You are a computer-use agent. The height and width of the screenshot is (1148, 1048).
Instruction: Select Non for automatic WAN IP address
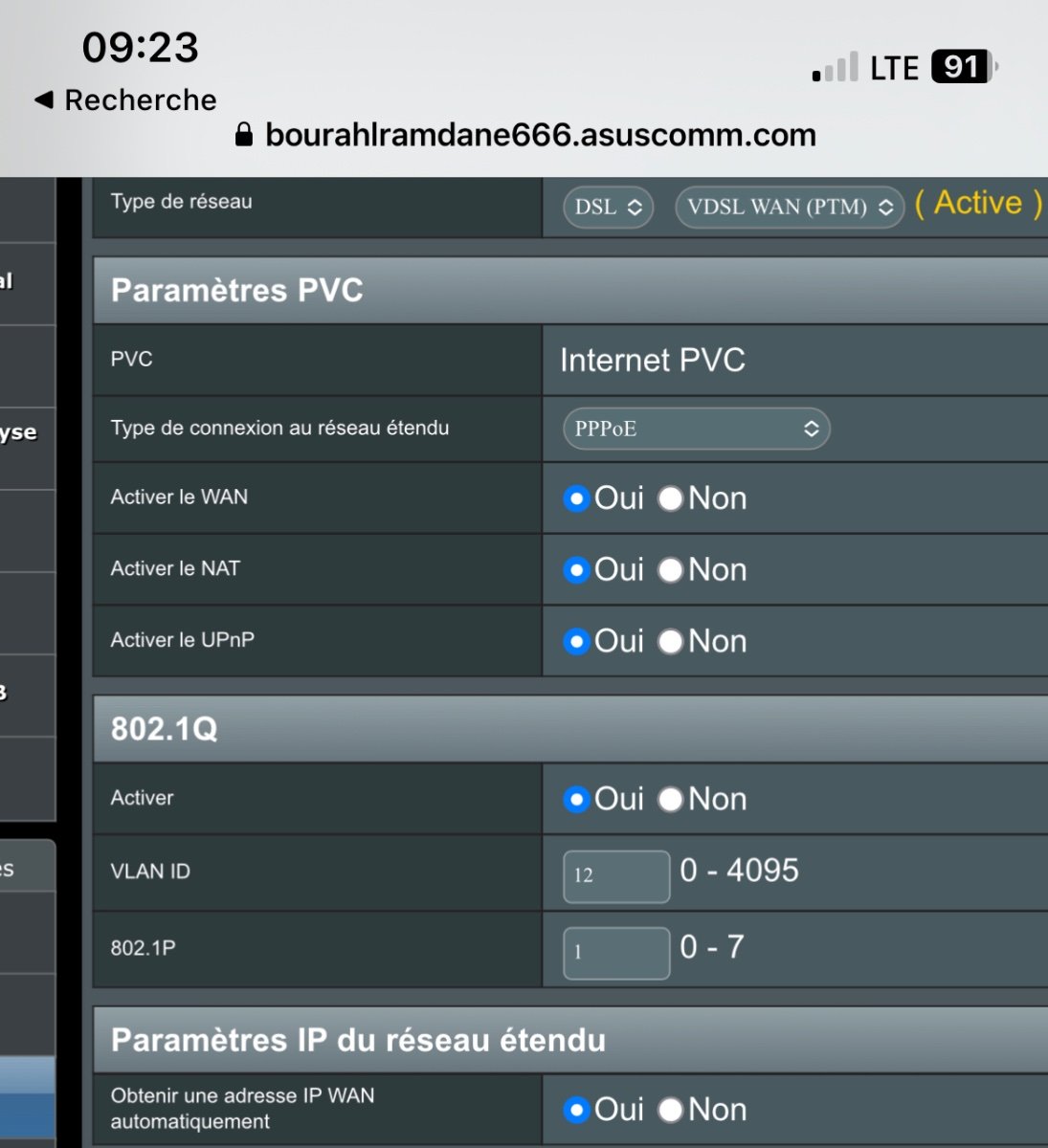pos(672,1110)
